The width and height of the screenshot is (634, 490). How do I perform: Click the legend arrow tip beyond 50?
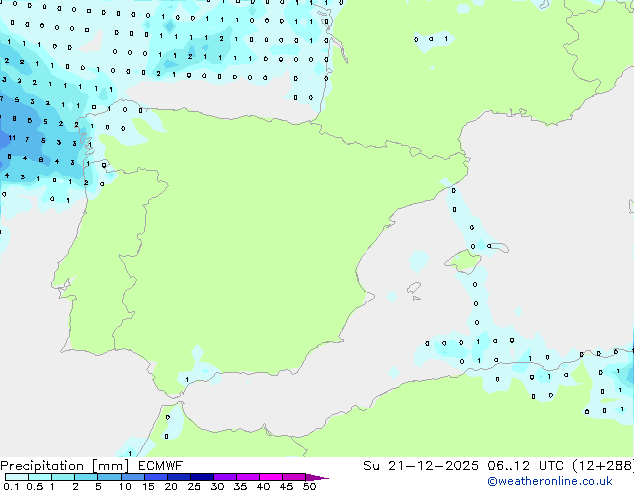[x=317, y=478]
